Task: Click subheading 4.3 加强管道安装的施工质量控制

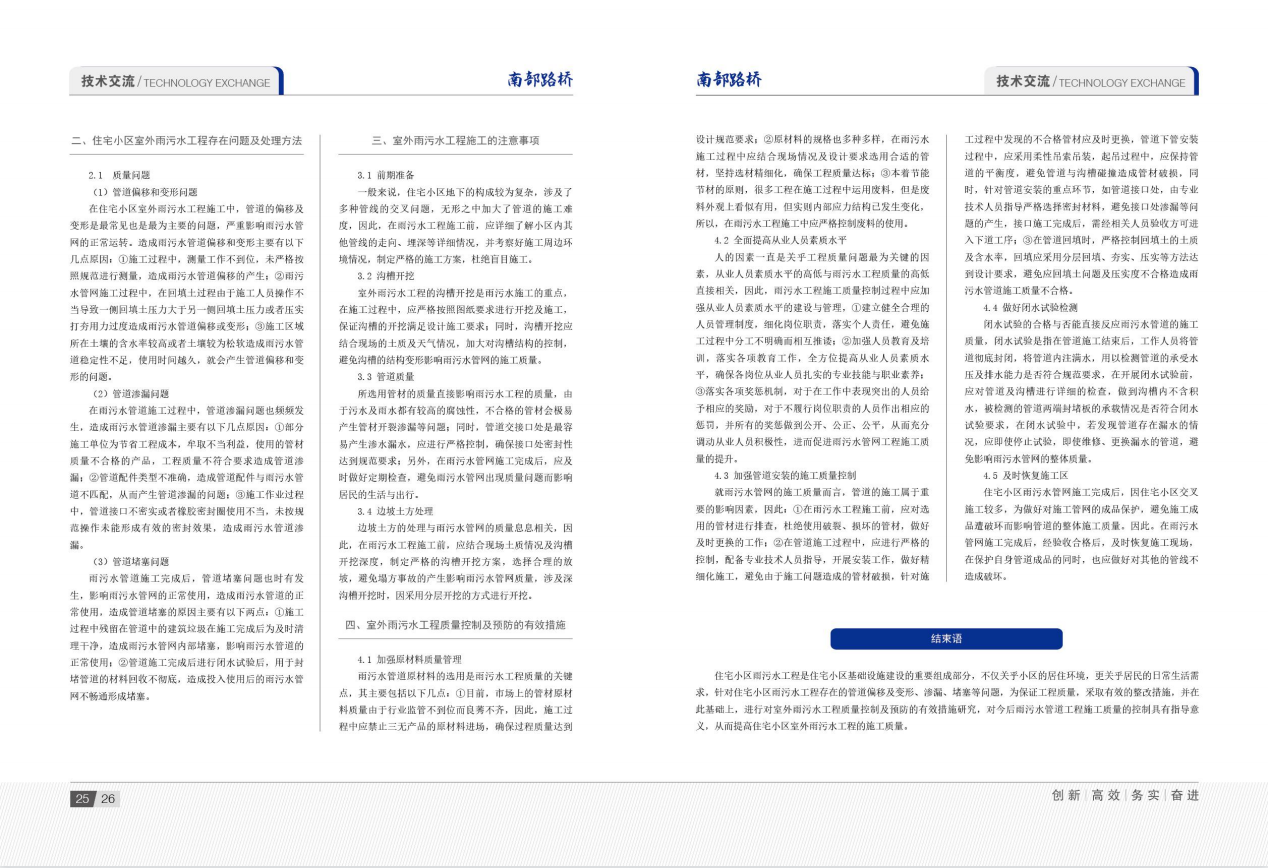Action: pos(785,475)
